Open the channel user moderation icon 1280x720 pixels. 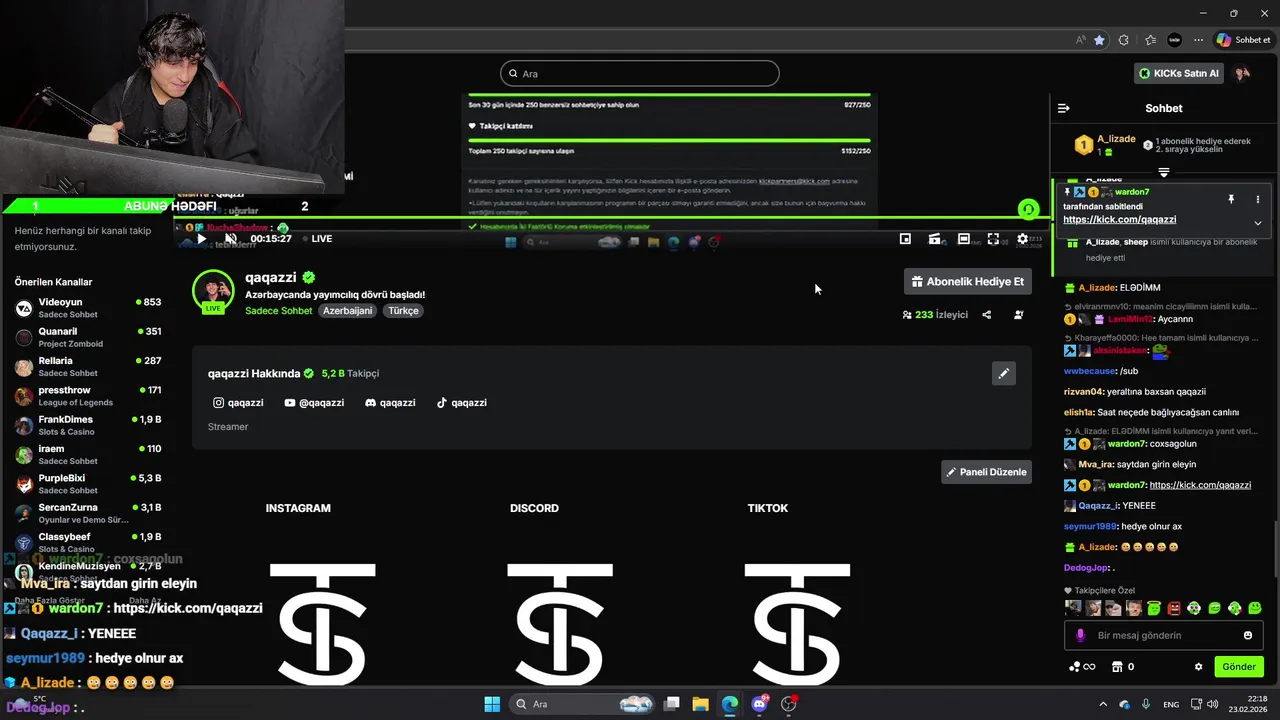coord(1018,315)
